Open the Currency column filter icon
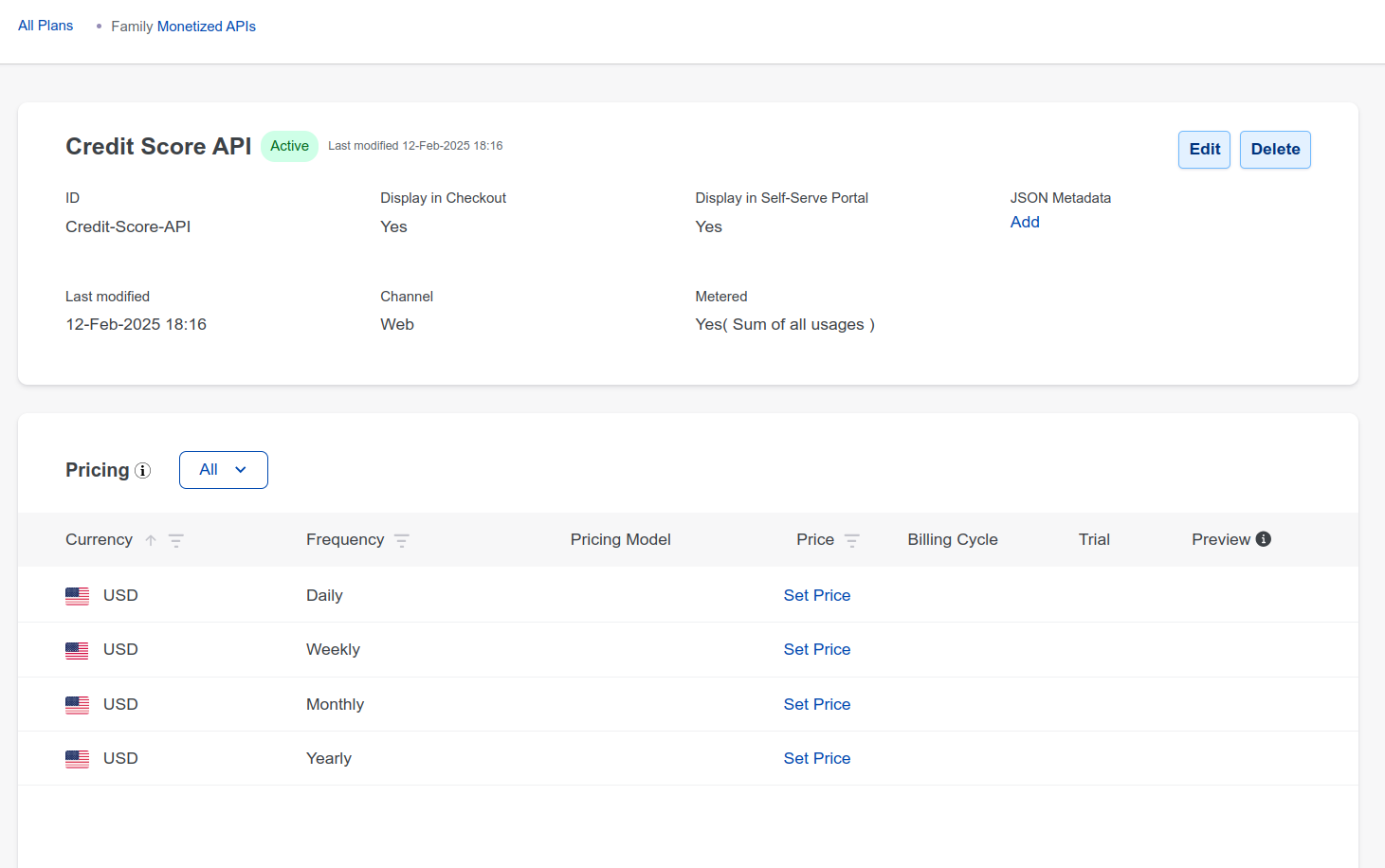This screenshot has height=868, width=1385. click(176, 540)
